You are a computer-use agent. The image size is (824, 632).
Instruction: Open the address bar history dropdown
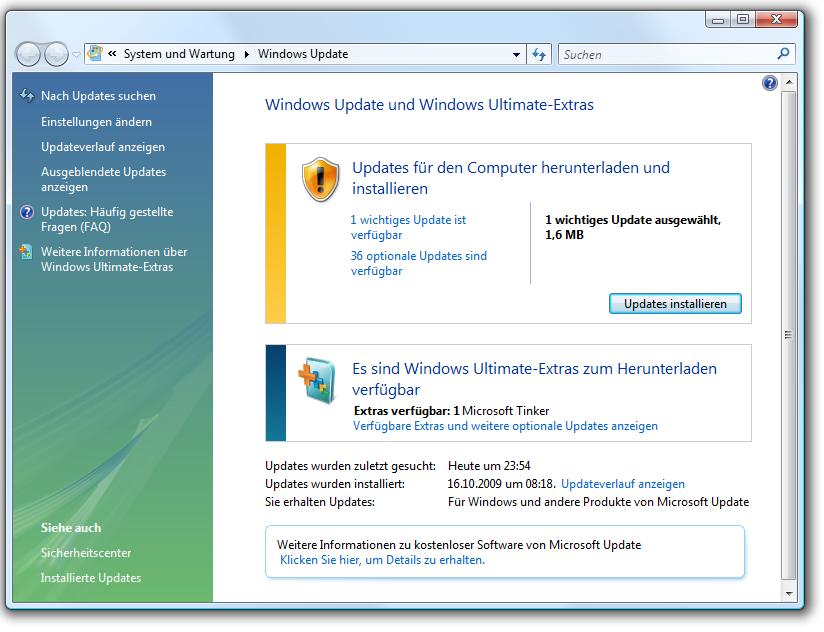516,54
